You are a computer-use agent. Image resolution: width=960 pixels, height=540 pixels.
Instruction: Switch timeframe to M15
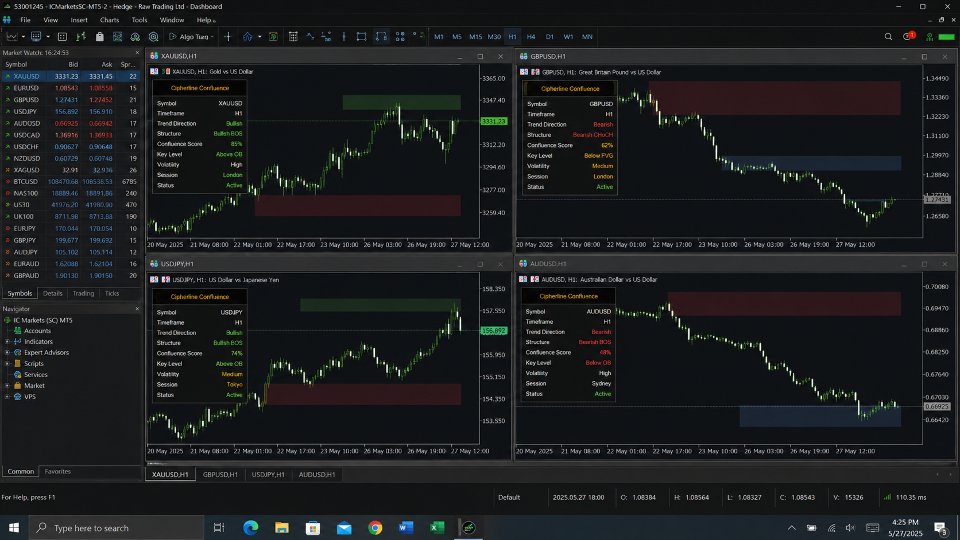click(x=476, y=37)
